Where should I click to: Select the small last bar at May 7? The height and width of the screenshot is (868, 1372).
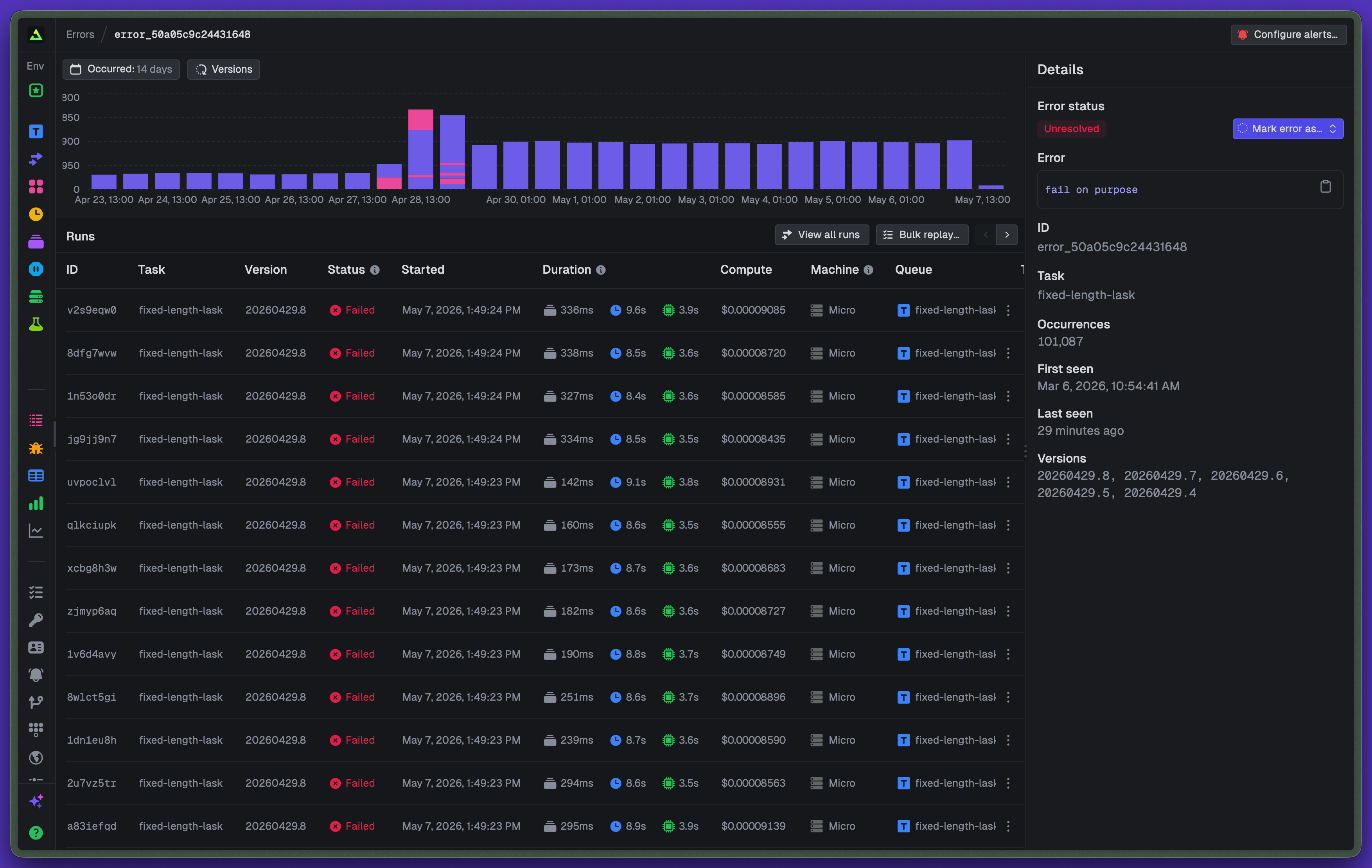991,187
